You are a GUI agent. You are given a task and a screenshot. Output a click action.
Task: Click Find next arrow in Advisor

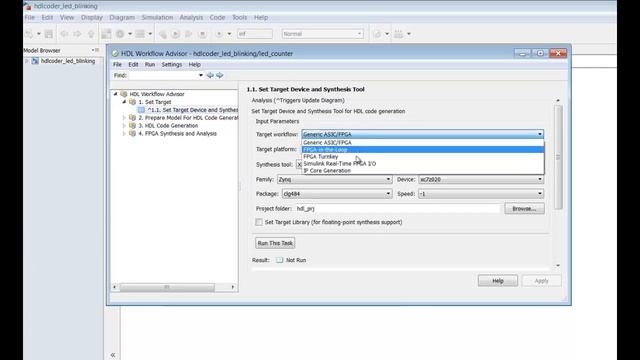pos(220,75)
